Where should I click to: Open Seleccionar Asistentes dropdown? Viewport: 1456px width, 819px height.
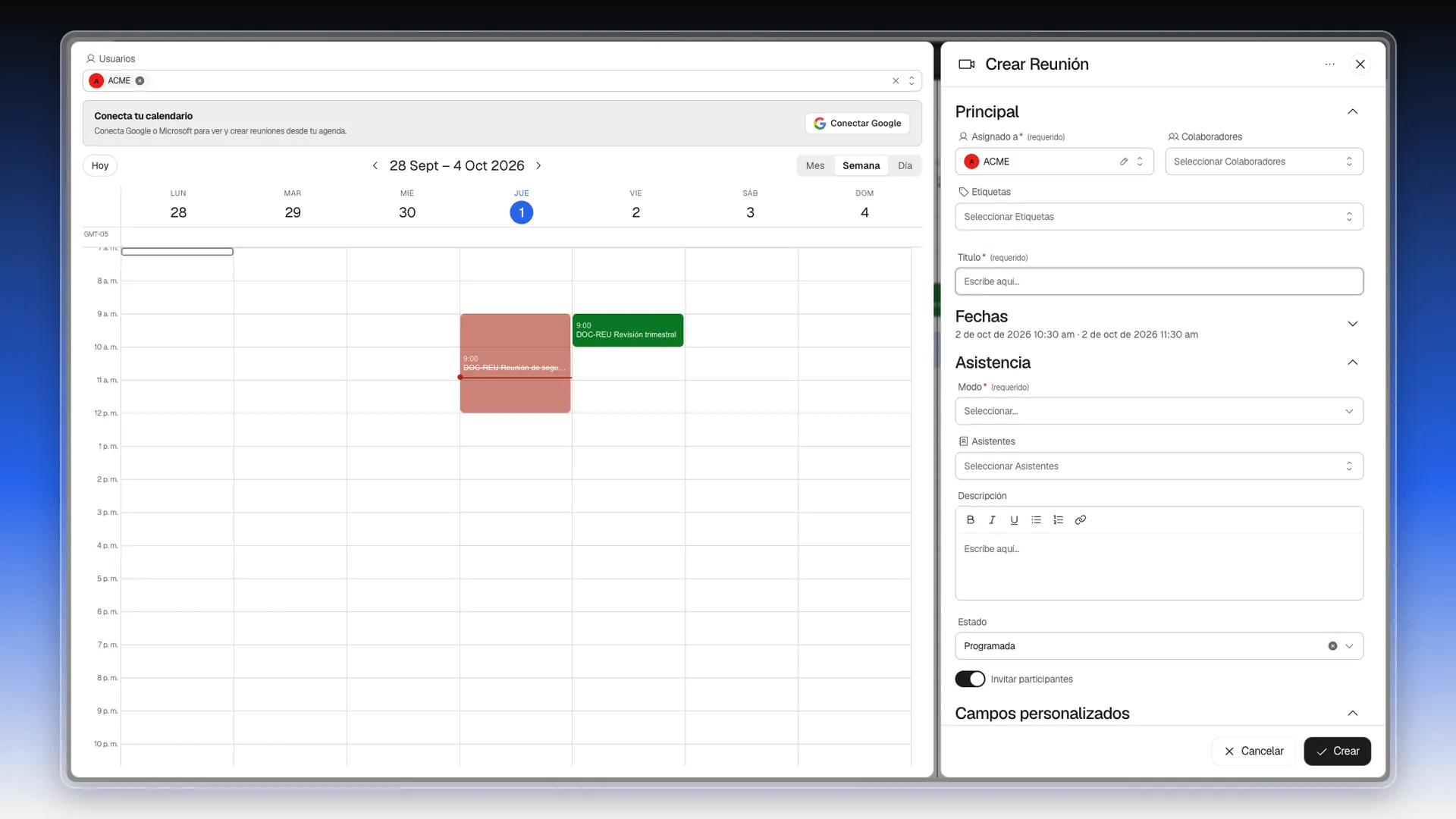1159,466
